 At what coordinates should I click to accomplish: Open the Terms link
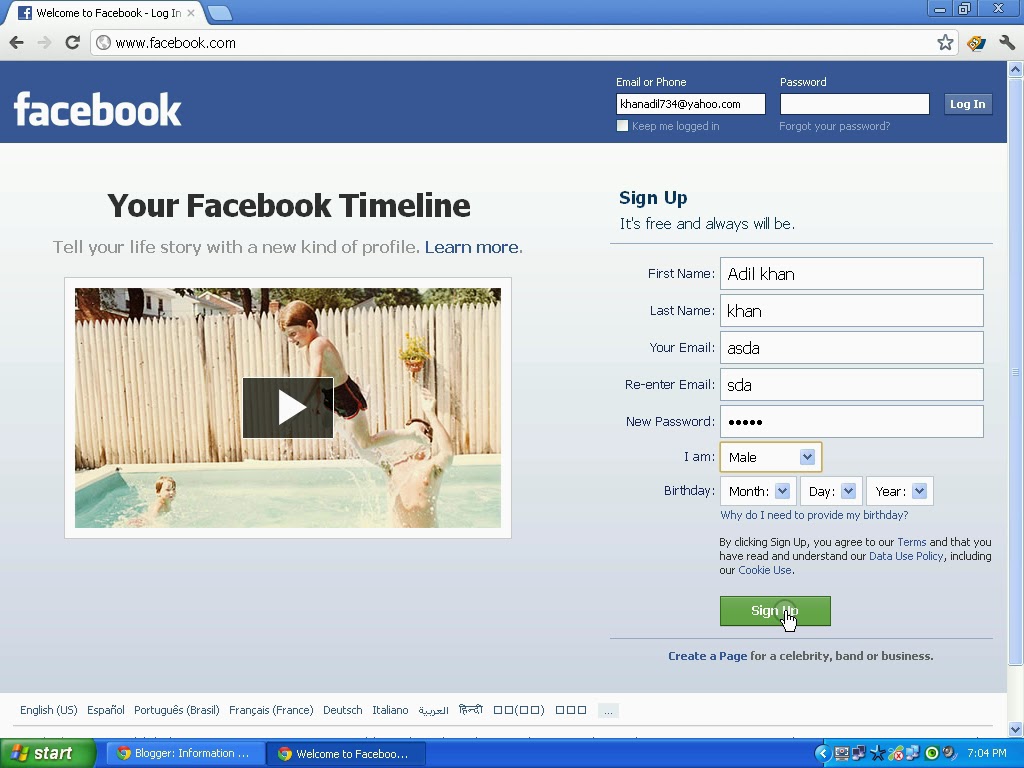[x=912, y=542]
